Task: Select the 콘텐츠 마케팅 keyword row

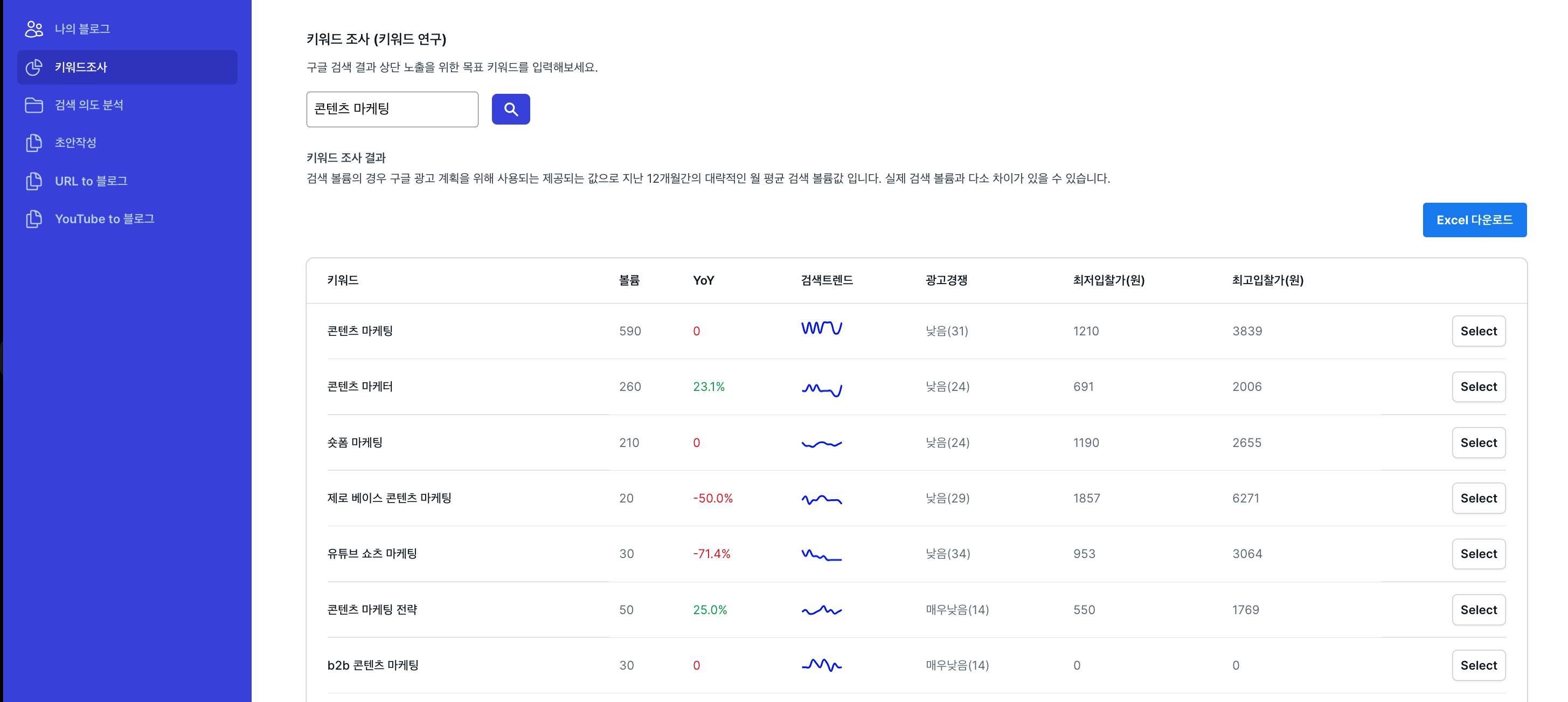Action: click(x=1478, y=331)
